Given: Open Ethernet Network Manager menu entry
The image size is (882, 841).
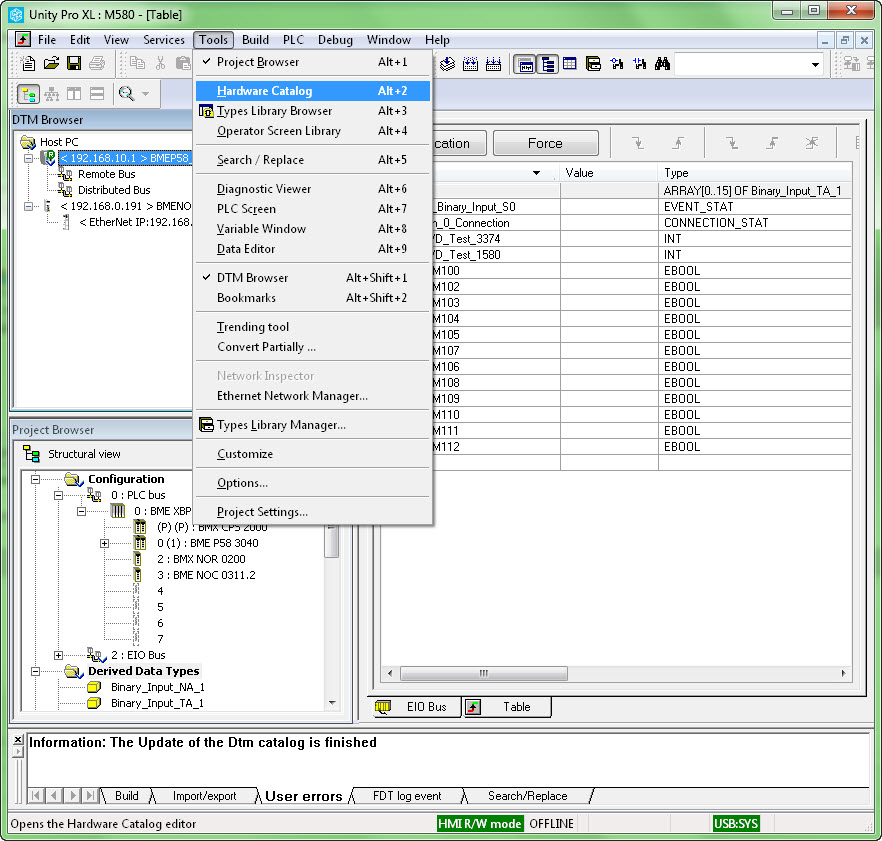Looking at the screenshot, I should 312,396.
